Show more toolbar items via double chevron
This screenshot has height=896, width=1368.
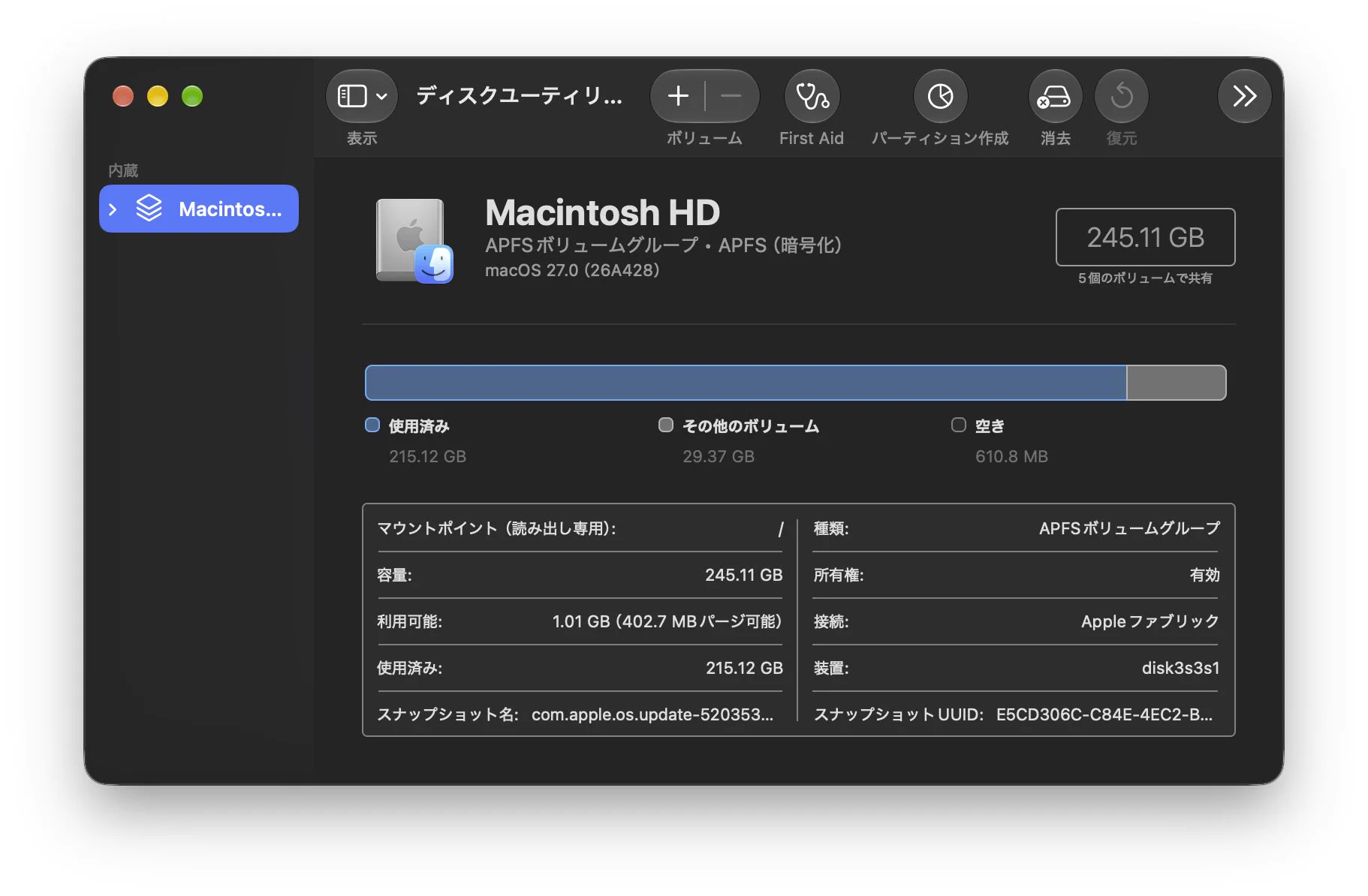(1244, 96)
